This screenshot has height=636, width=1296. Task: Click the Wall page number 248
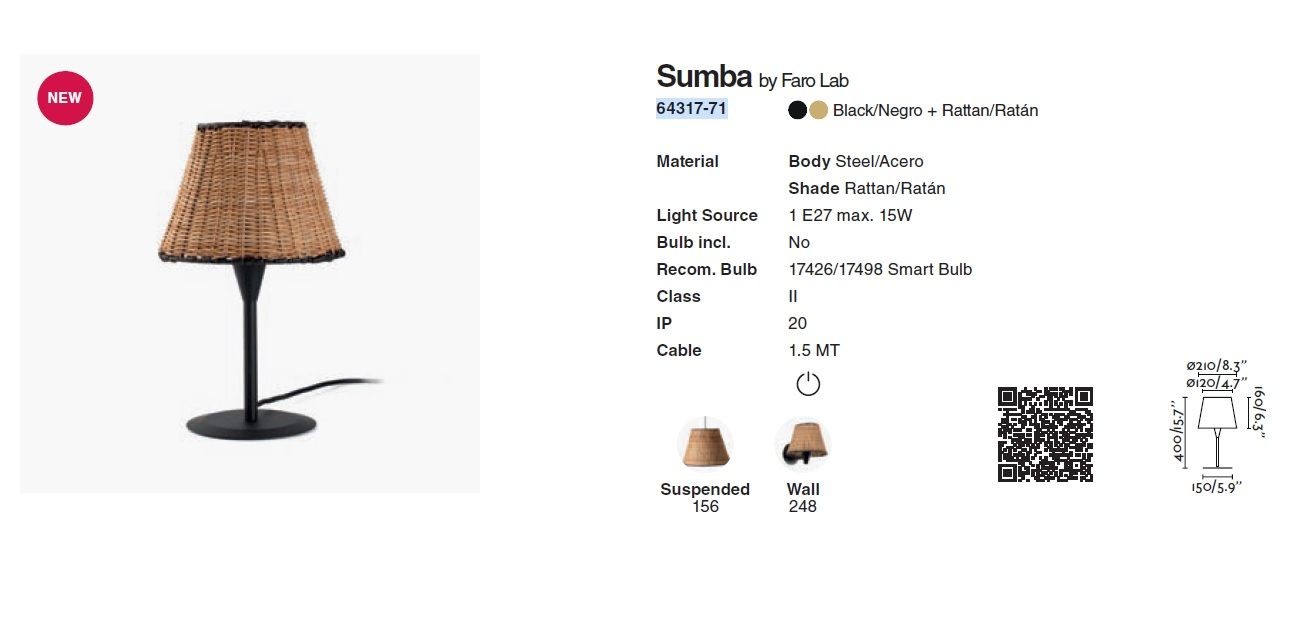click(x=803, y=507)
